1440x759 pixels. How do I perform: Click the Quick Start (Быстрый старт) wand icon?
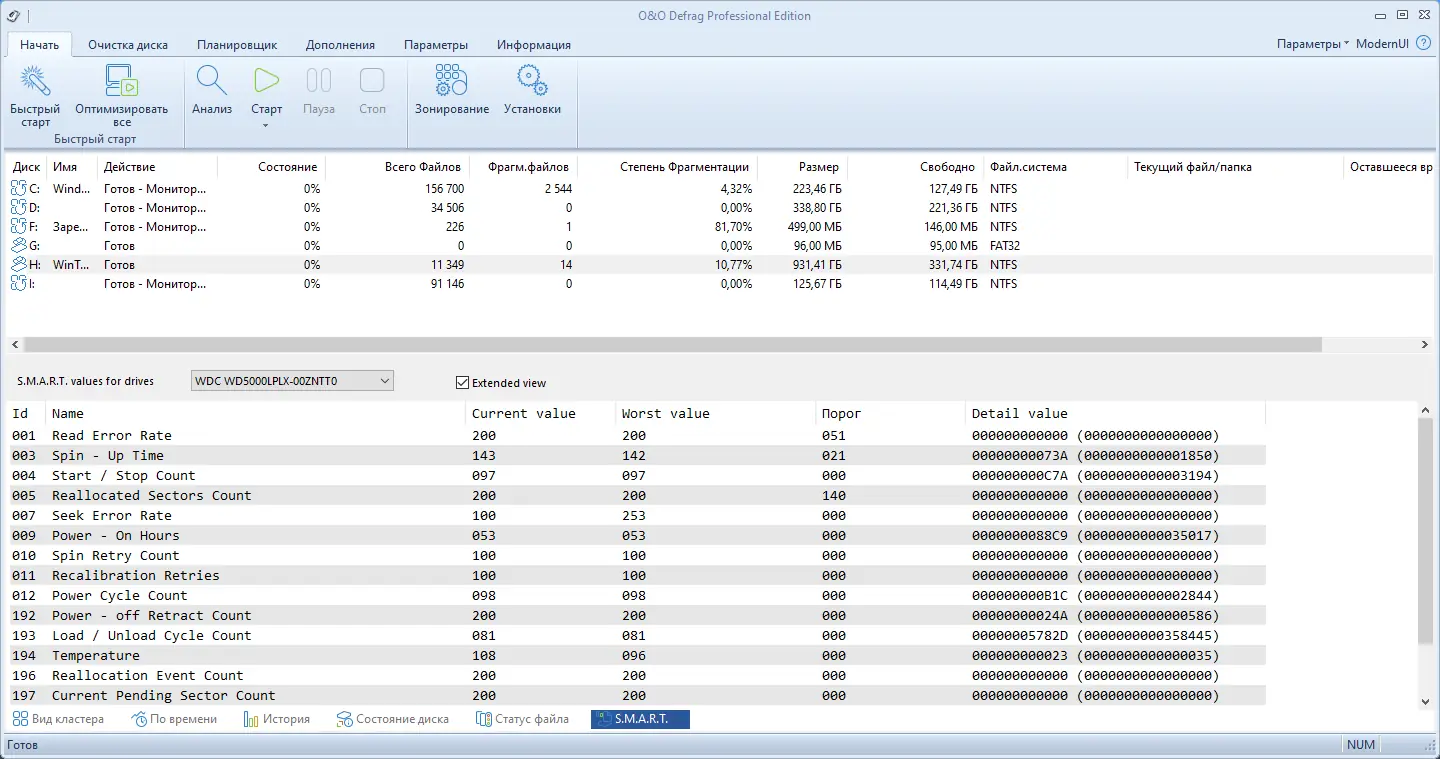pos(35,82)
